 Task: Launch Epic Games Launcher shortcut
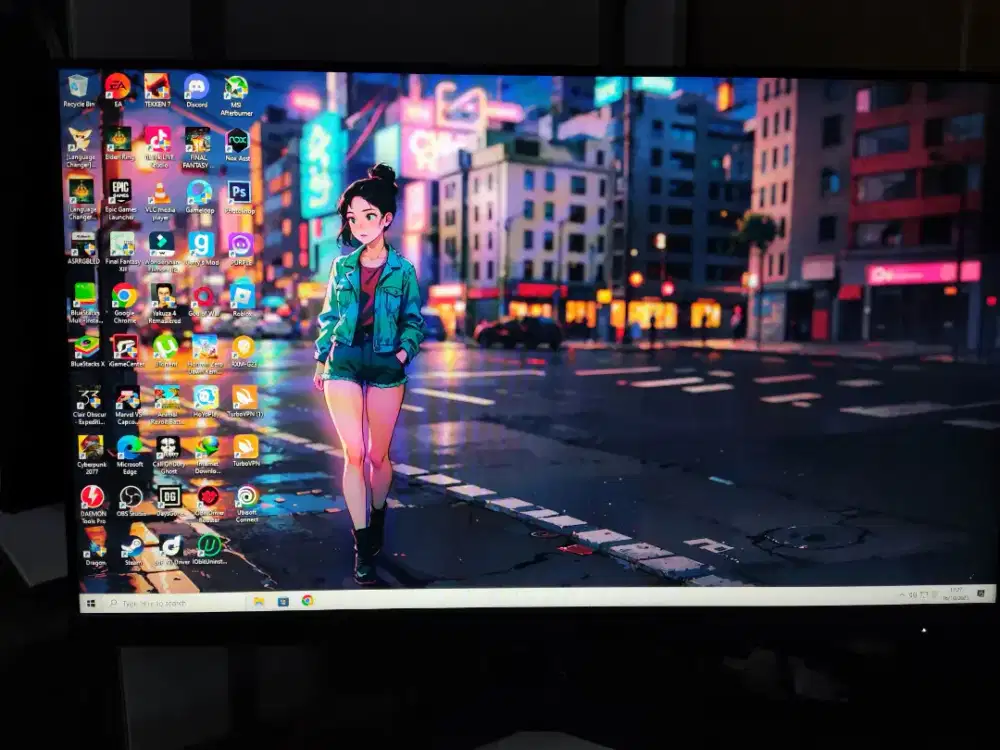point(120,191)
